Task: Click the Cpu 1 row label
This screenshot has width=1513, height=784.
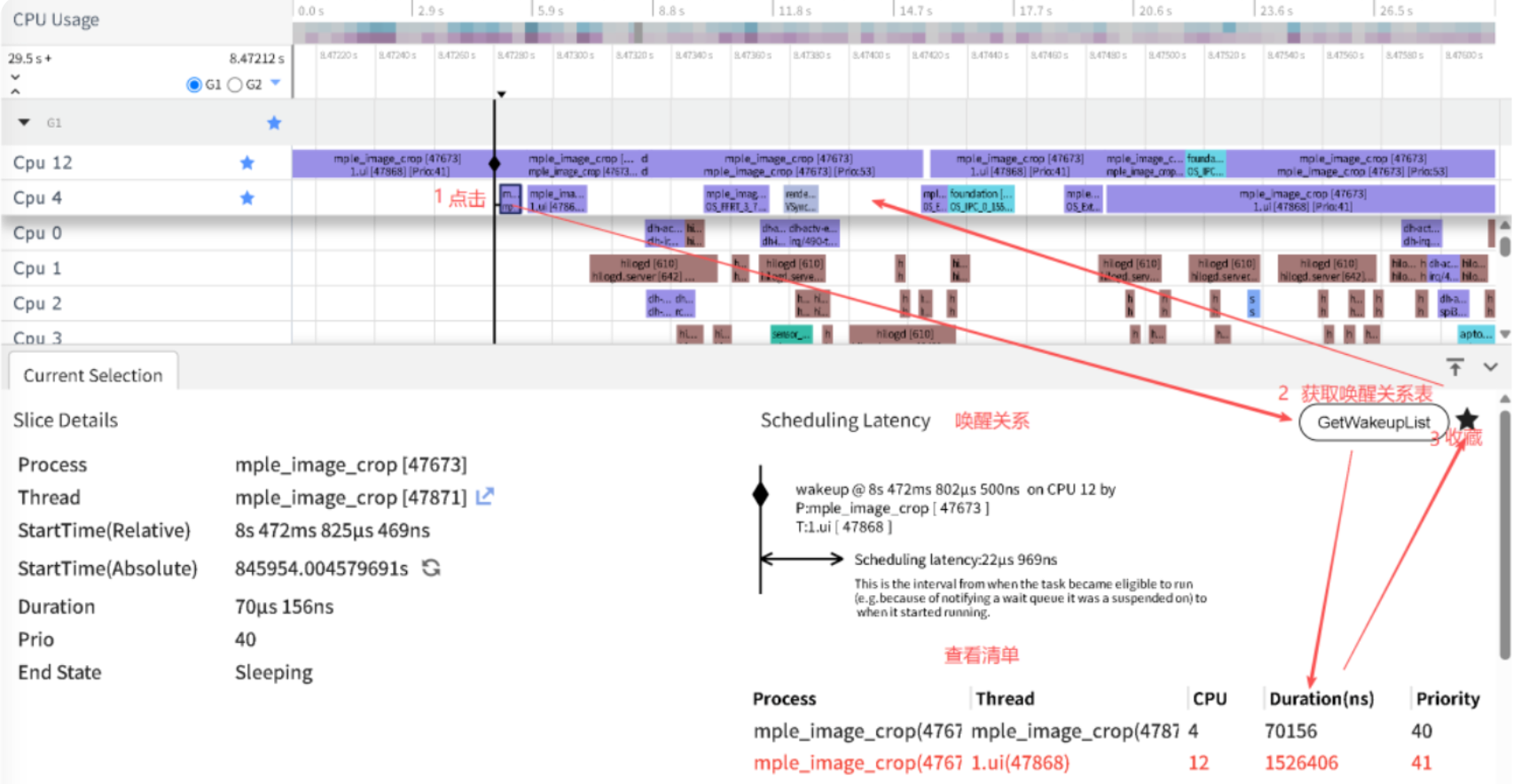Action: (37, 268)
